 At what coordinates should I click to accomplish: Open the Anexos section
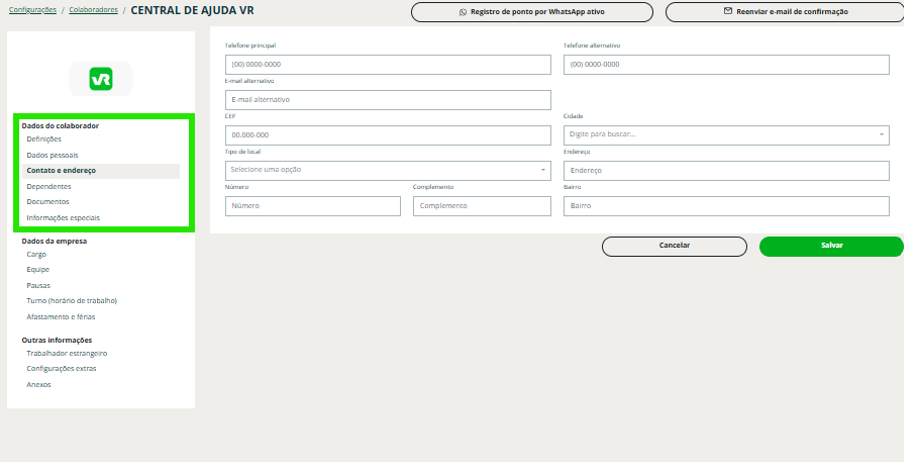point(39,385)
